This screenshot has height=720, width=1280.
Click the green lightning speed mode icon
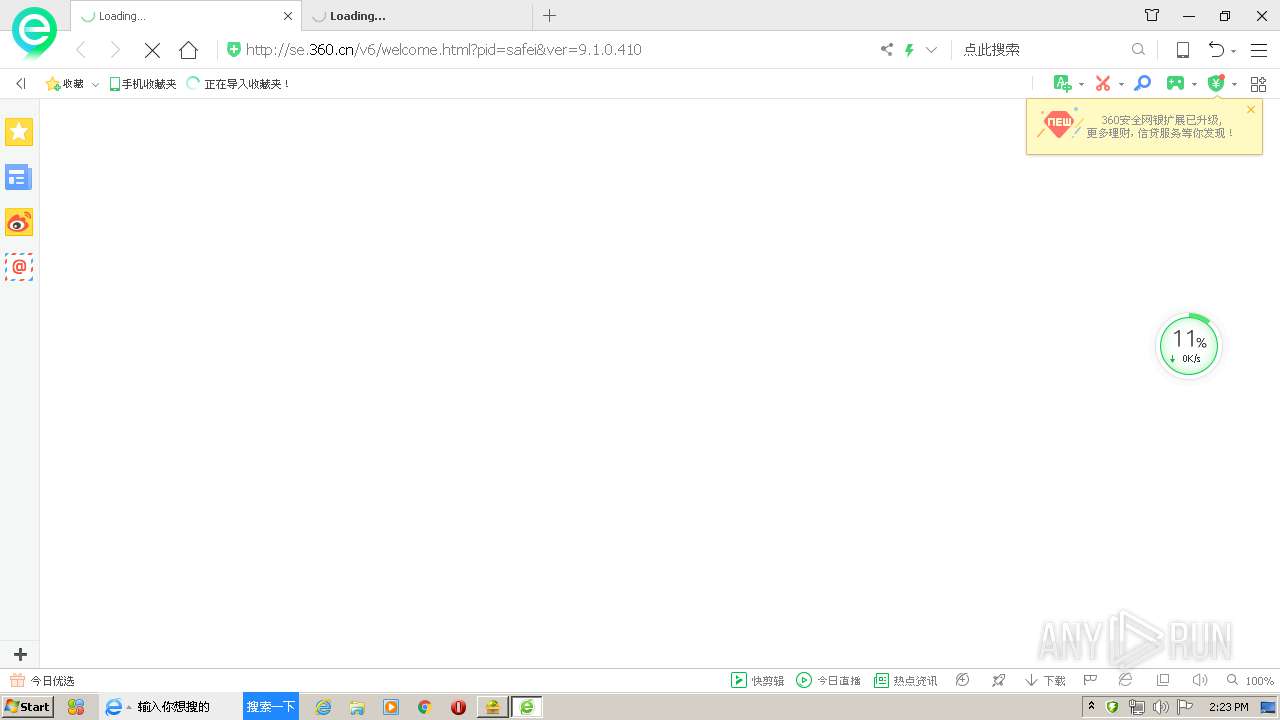pyautogui.click(x=909, y=49)
